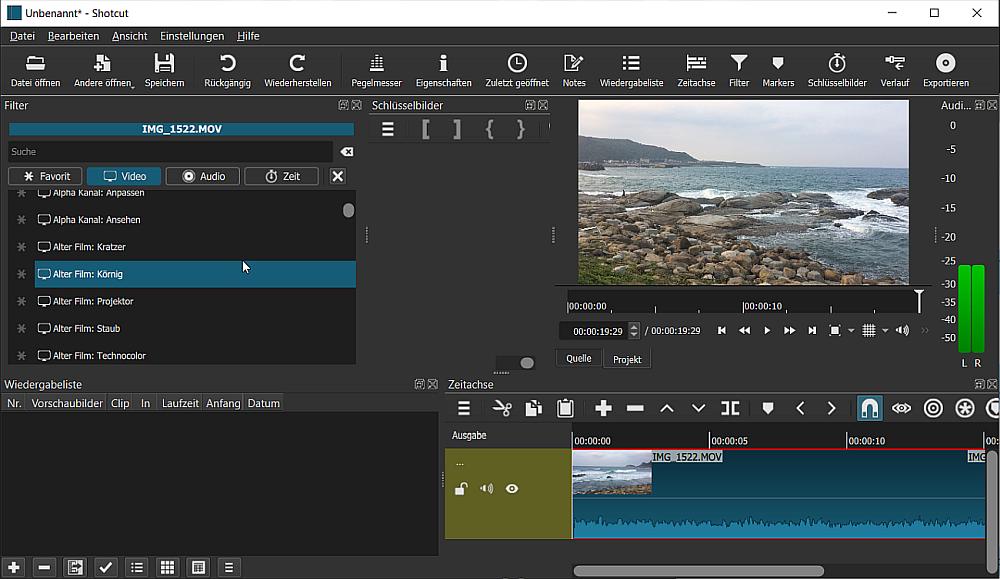Click the timeline horizontal scrollbar
The width and height of the screenshot is (1000, 579).
(x=698, y=571)
